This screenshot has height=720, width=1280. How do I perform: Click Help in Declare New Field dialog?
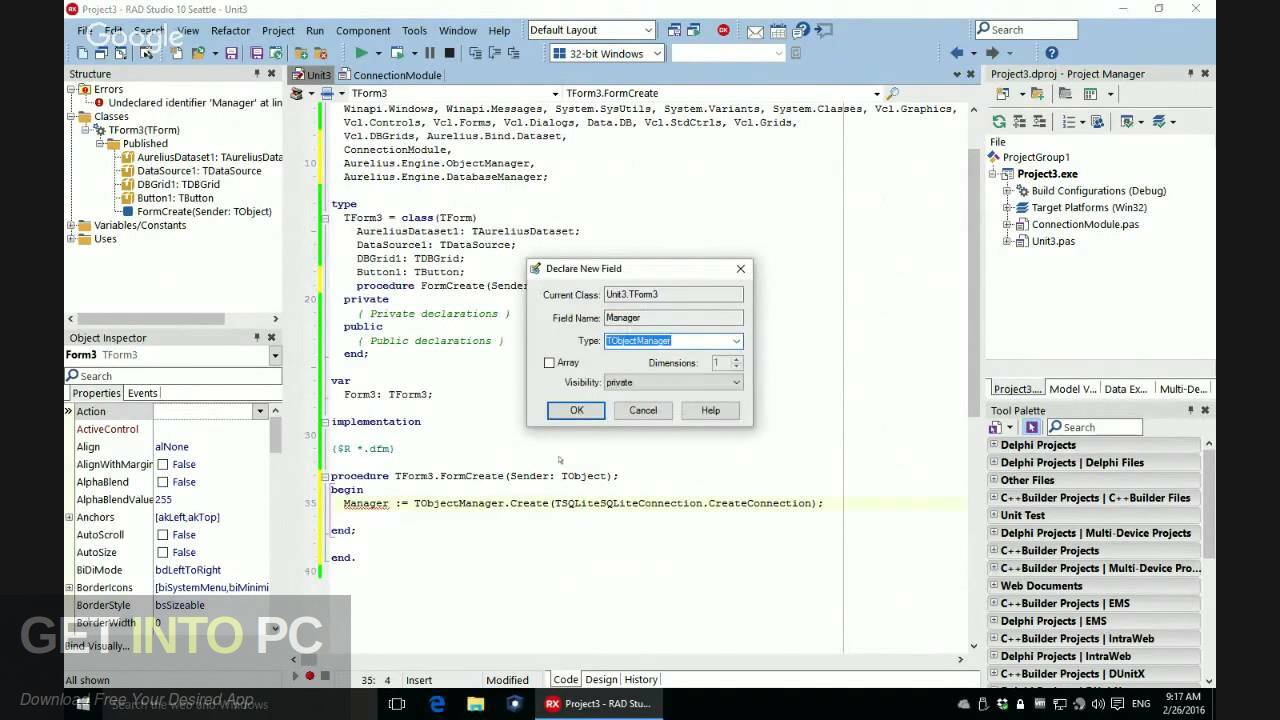[710, 410]
